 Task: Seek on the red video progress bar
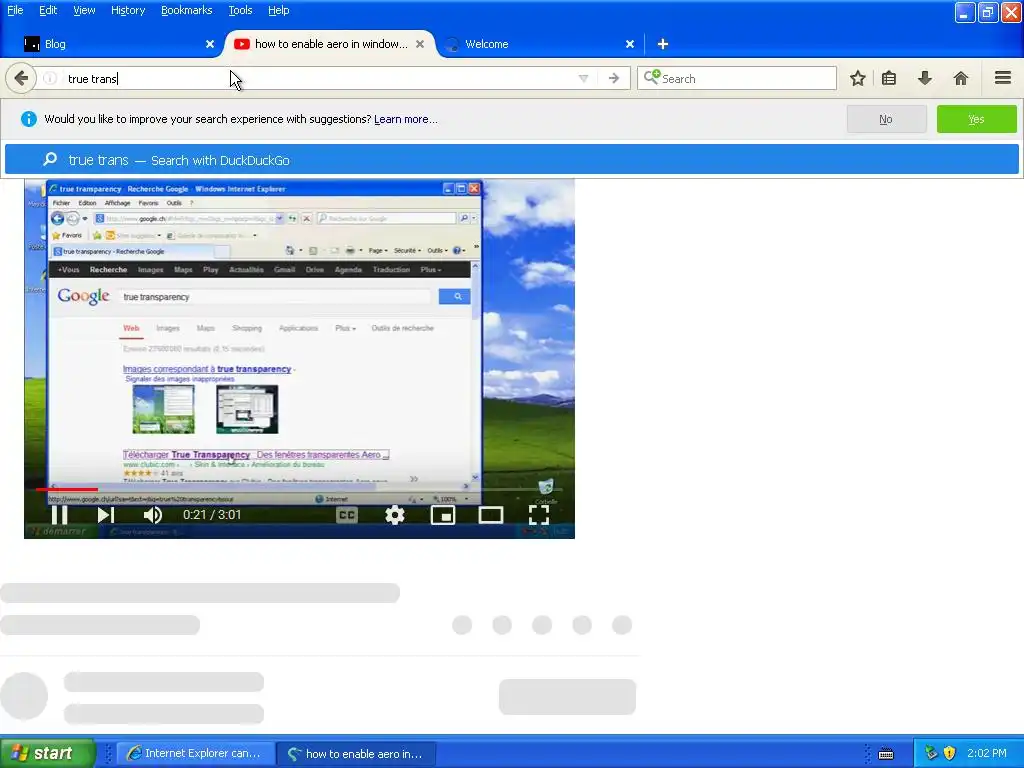67,489
